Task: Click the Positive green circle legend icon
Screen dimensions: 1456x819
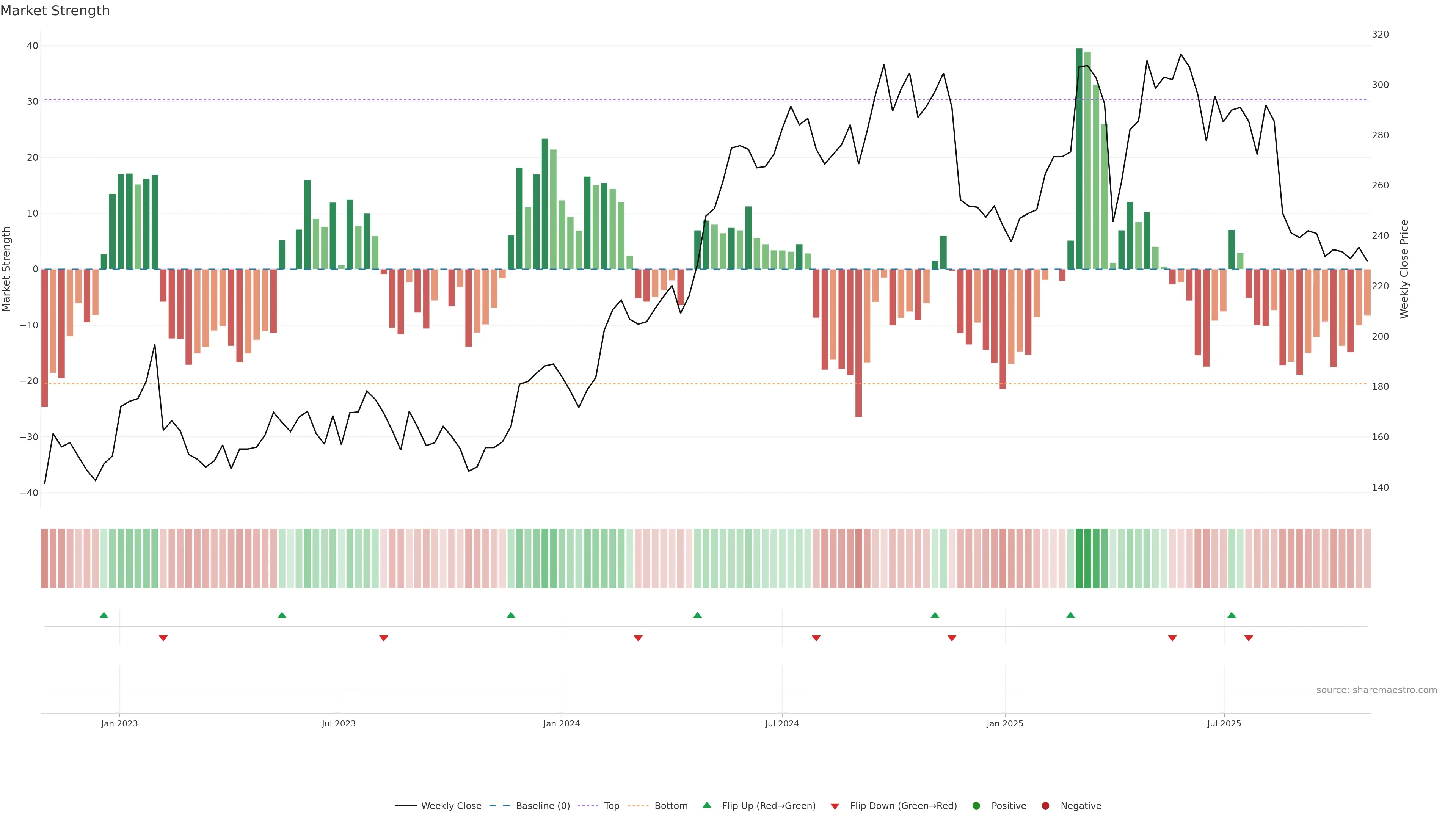Action: (976, 805)
